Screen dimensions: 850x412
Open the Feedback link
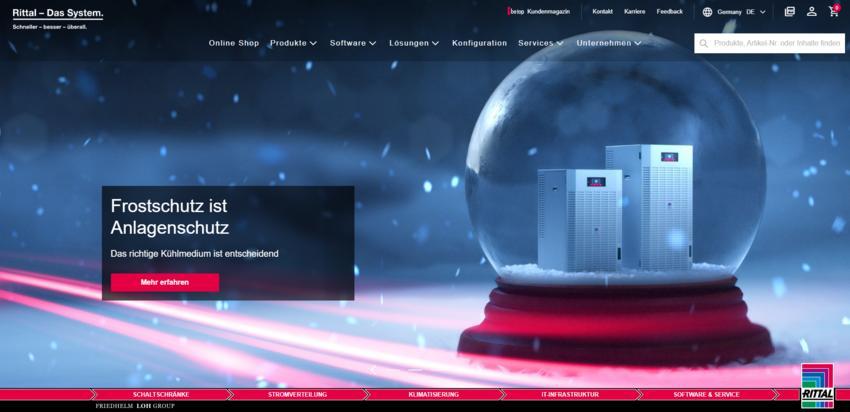[669, 11]
